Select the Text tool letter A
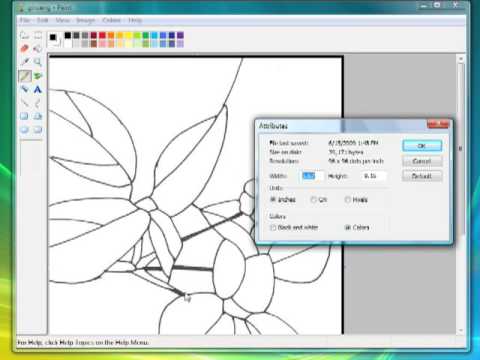 (x=38, y=89)
